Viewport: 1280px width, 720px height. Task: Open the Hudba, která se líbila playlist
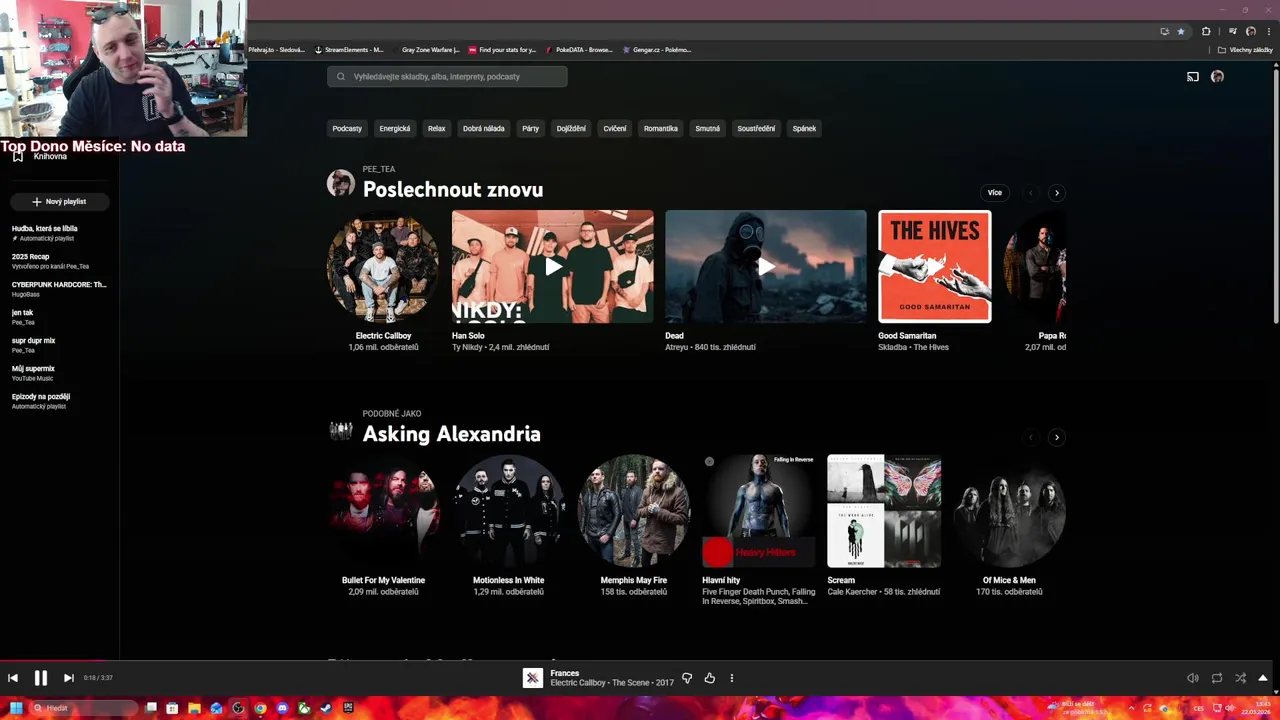tap(59, 233)
